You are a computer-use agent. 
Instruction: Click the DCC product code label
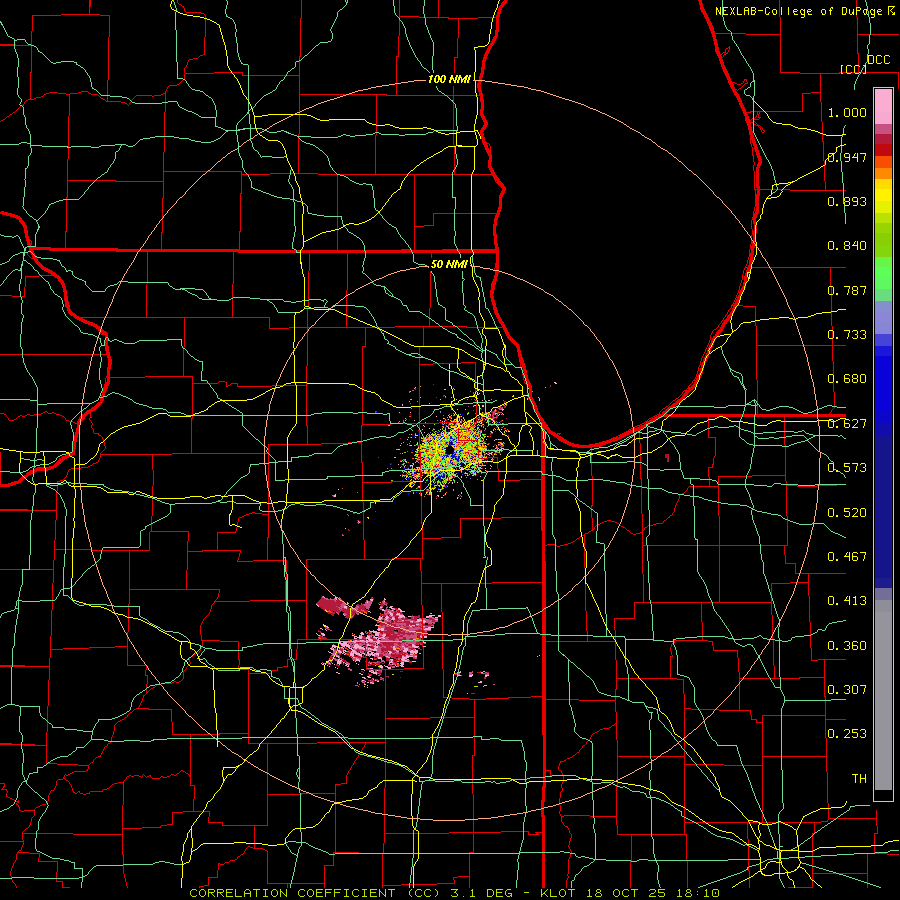click(879, 60)
